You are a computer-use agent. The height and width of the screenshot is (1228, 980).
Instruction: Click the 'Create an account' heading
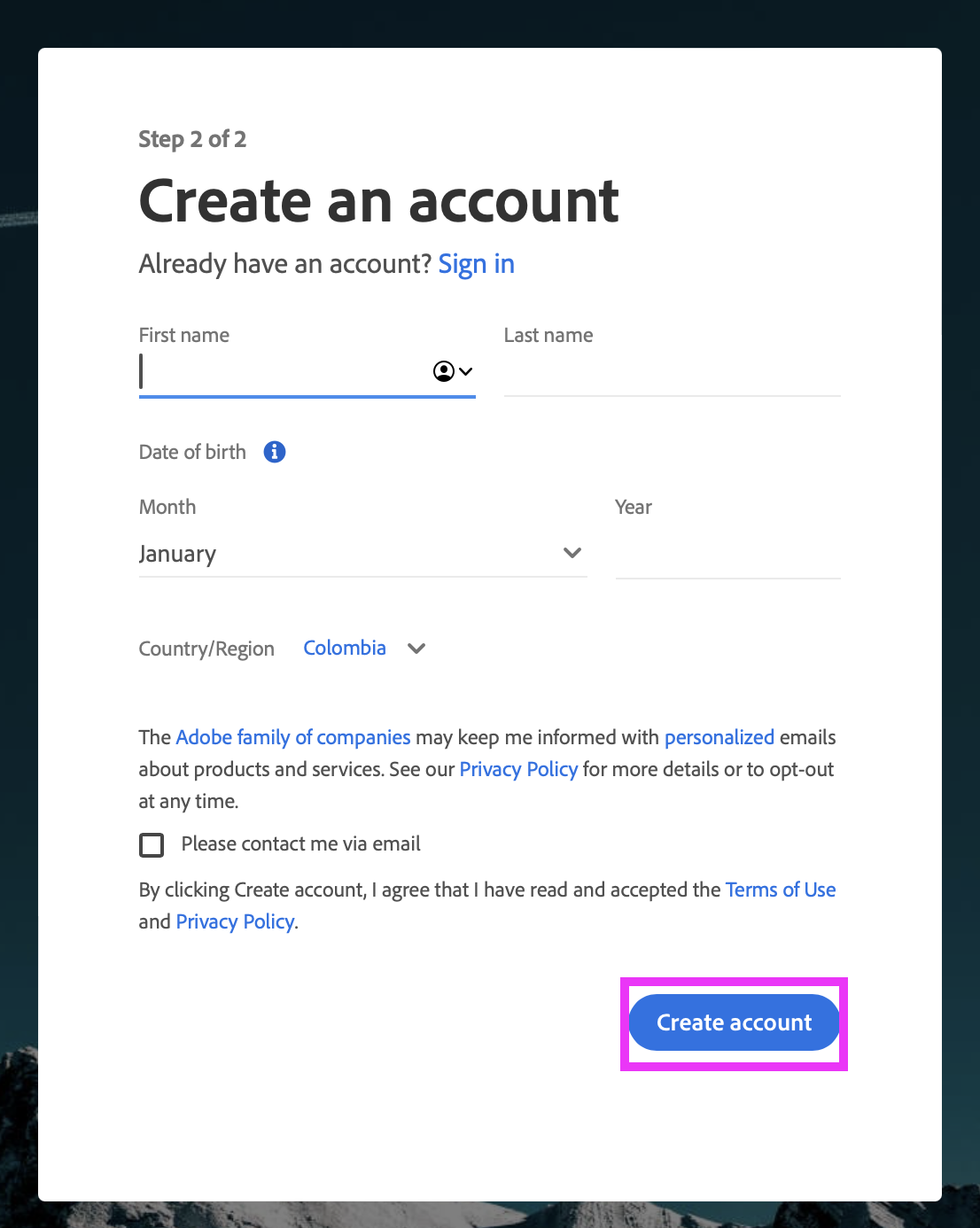378,201
